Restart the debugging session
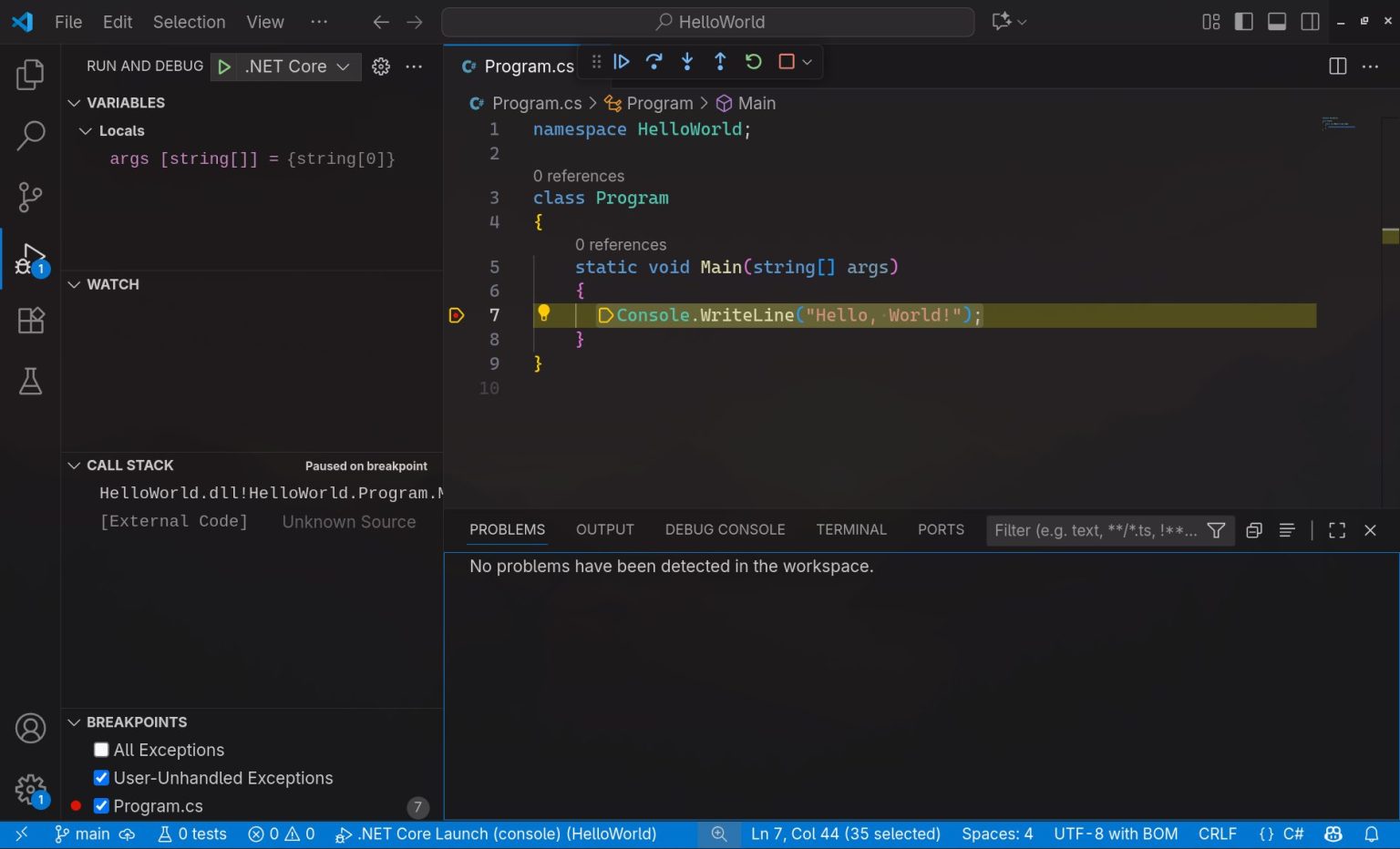Image resolution: width=1400 pixels, height=849 pixels. [x=753, y=62]
